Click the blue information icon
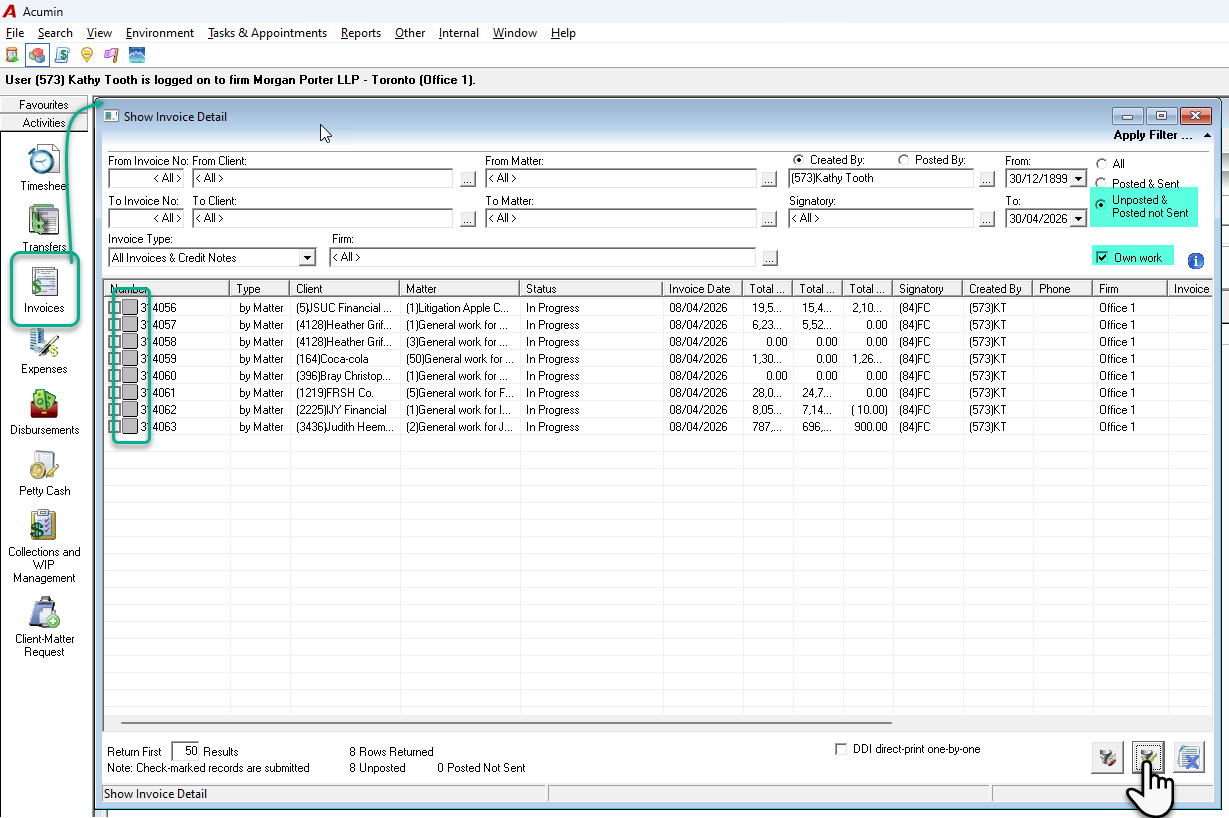 (x=1195, y=261)
